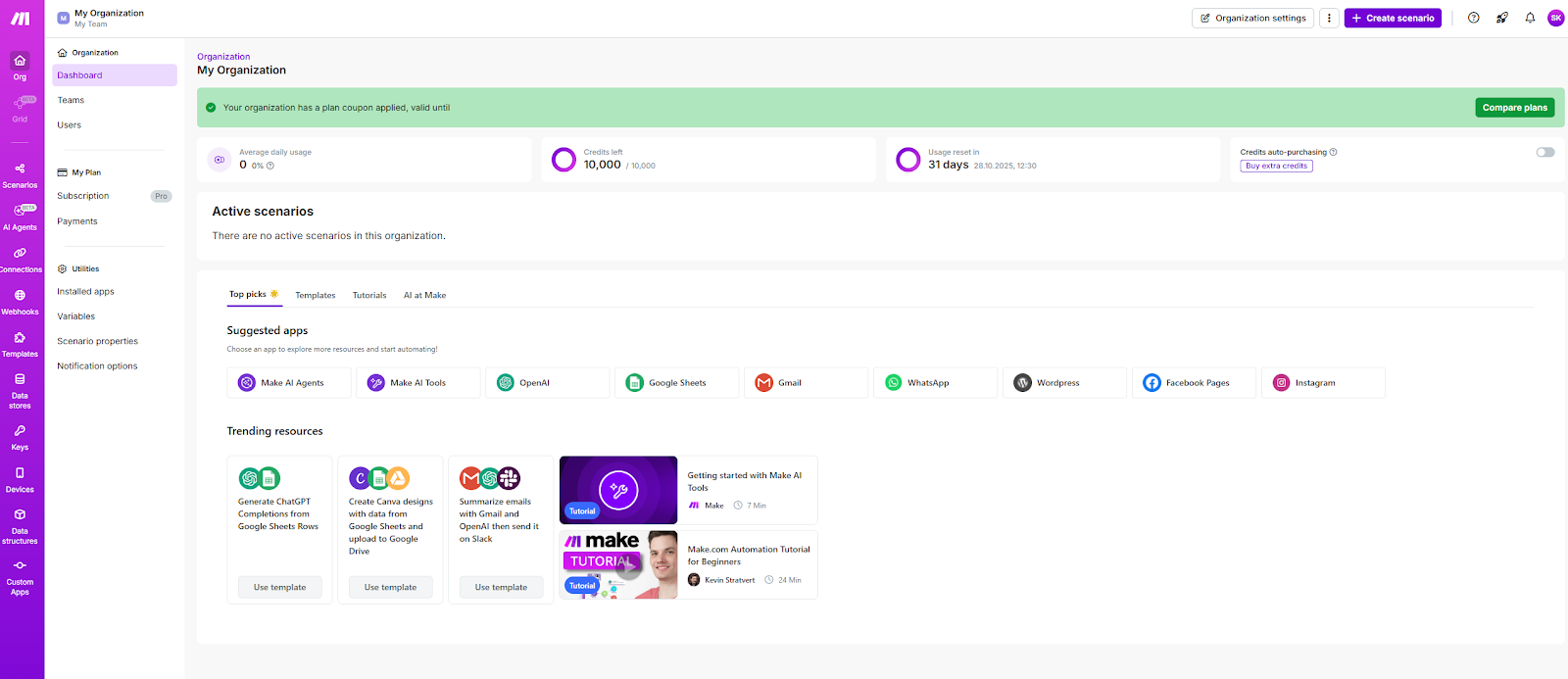The image size is (1568, 679).
Task: Open Subscription in the My Plan menu
Action: click(83, 196)
